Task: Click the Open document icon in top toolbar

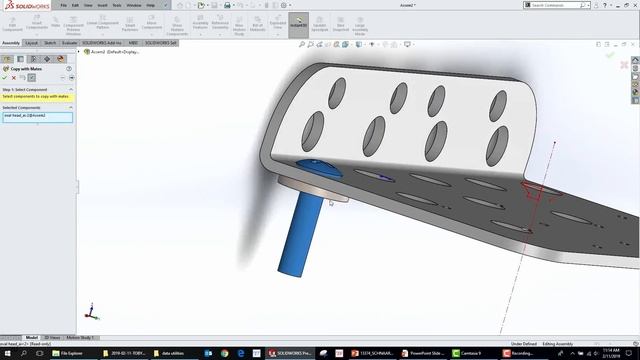Action: (201, 5)
